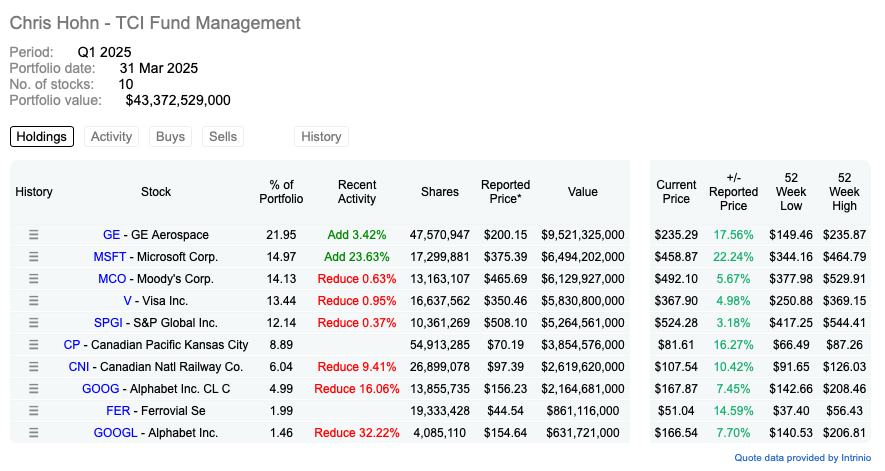Open history icon for GOOGL Alphabet Inc. row
This screenshot has width=885, height=471.
click(x=34, y=433)
